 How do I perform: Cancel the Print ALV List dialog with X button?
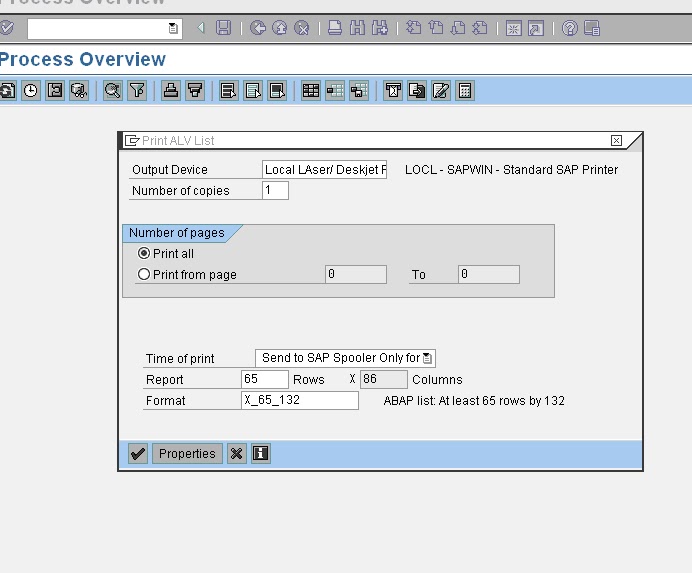point(237,453)
